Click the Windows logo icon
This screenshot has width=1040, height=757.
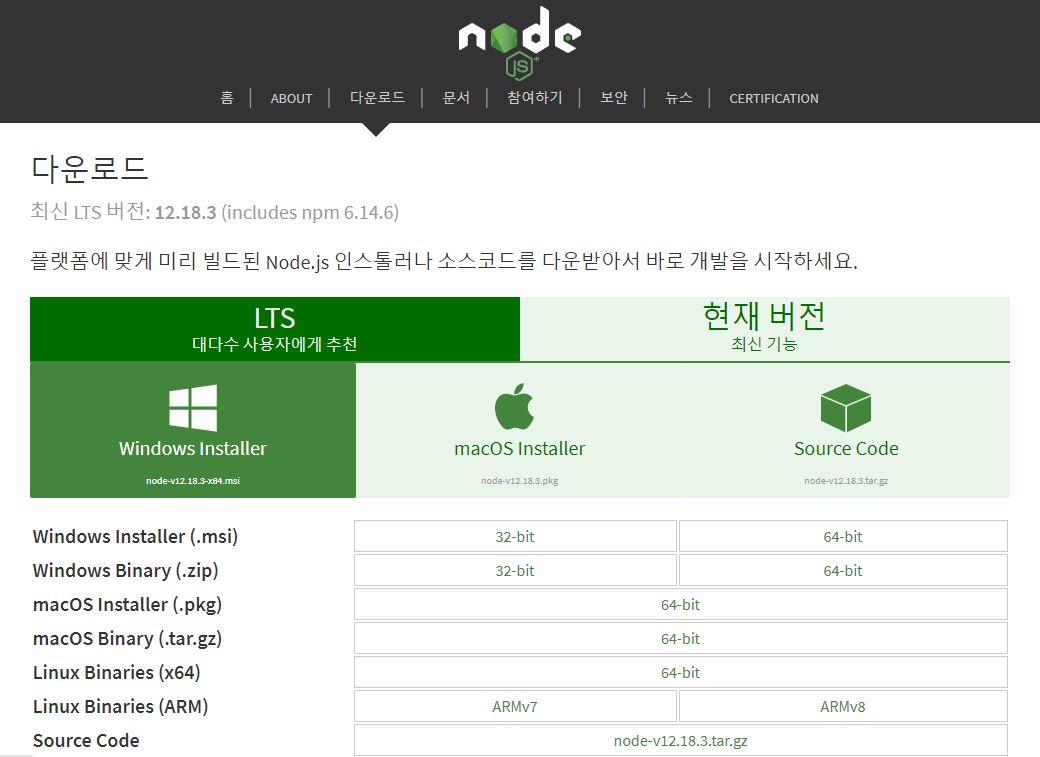[x=193, y=407]
